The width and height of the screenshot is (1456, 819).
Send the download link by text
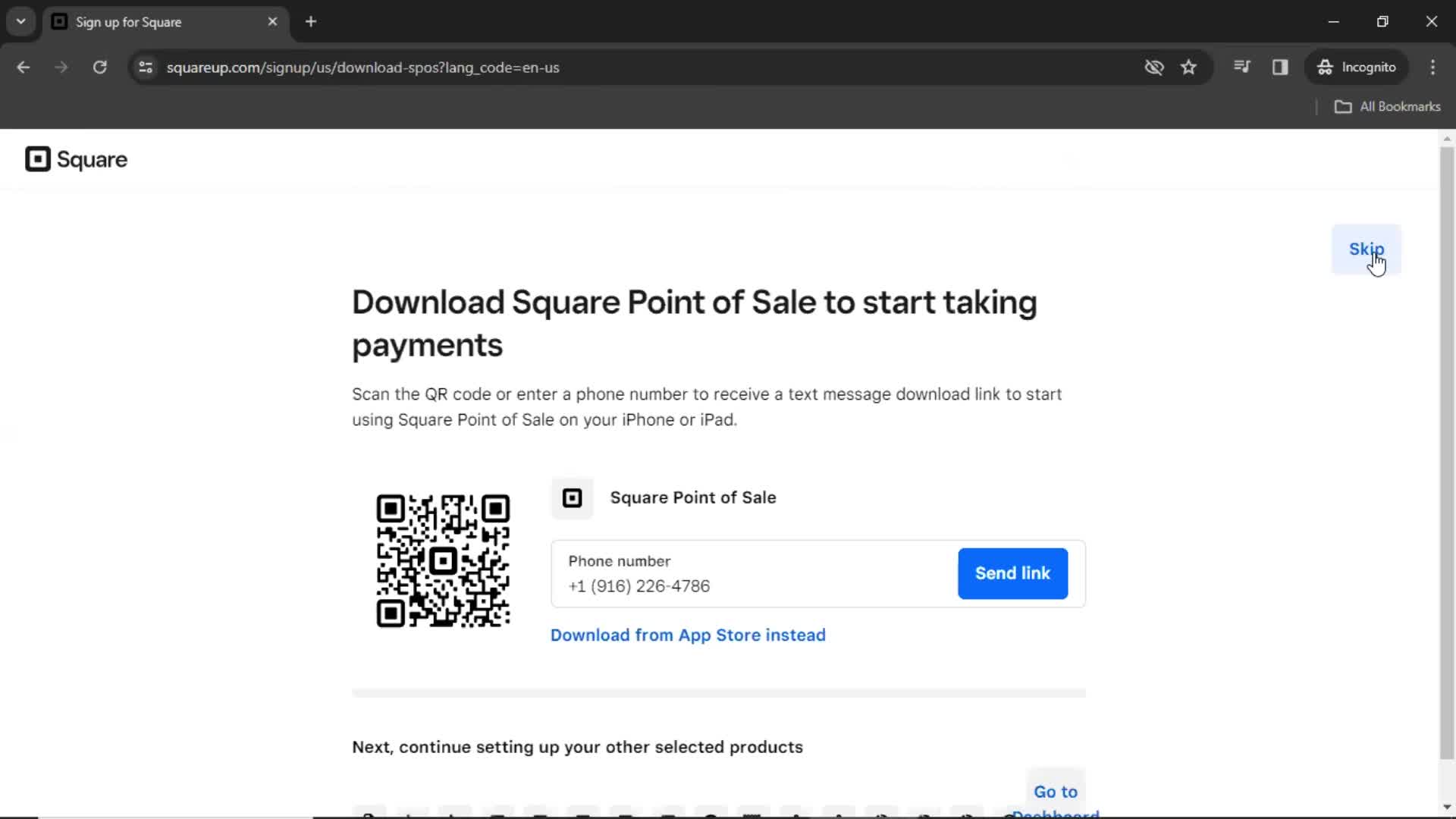1012,573
